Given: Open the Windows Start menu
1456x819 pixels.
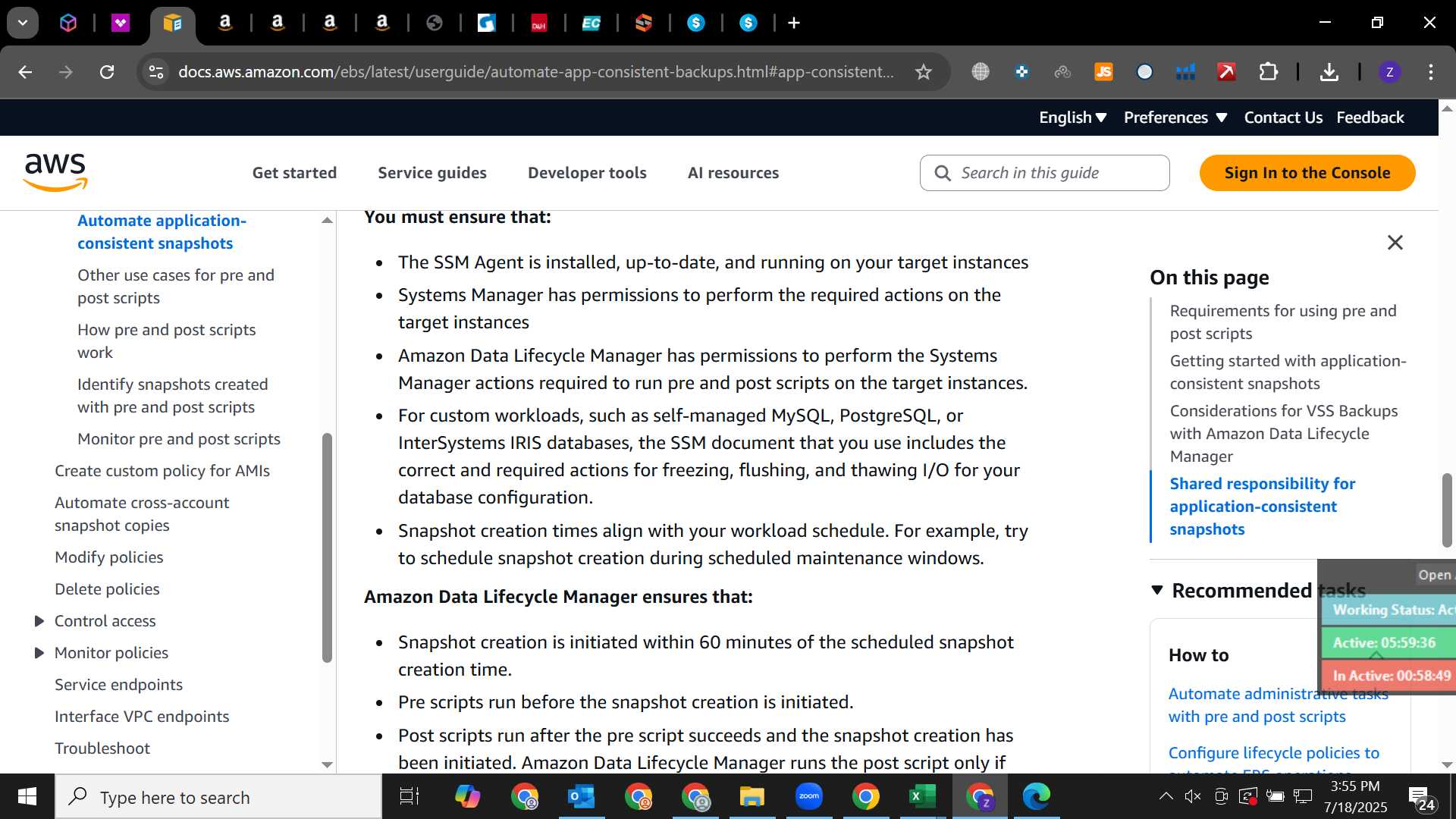Looking at the screenshot, I should tap(27, 796).
